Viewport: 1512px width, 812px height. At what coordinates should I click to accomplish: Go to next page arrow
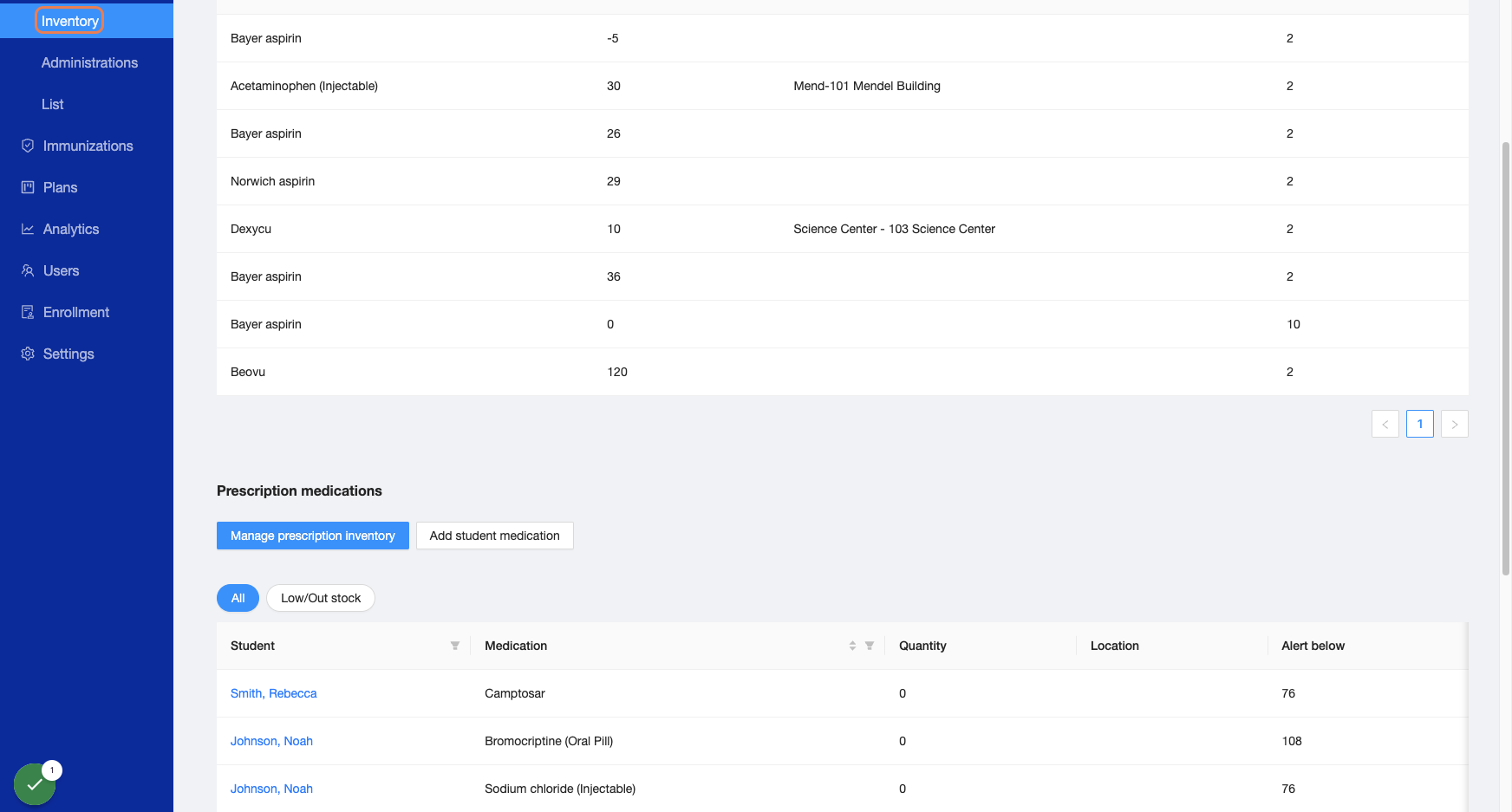click(1455, 424)
